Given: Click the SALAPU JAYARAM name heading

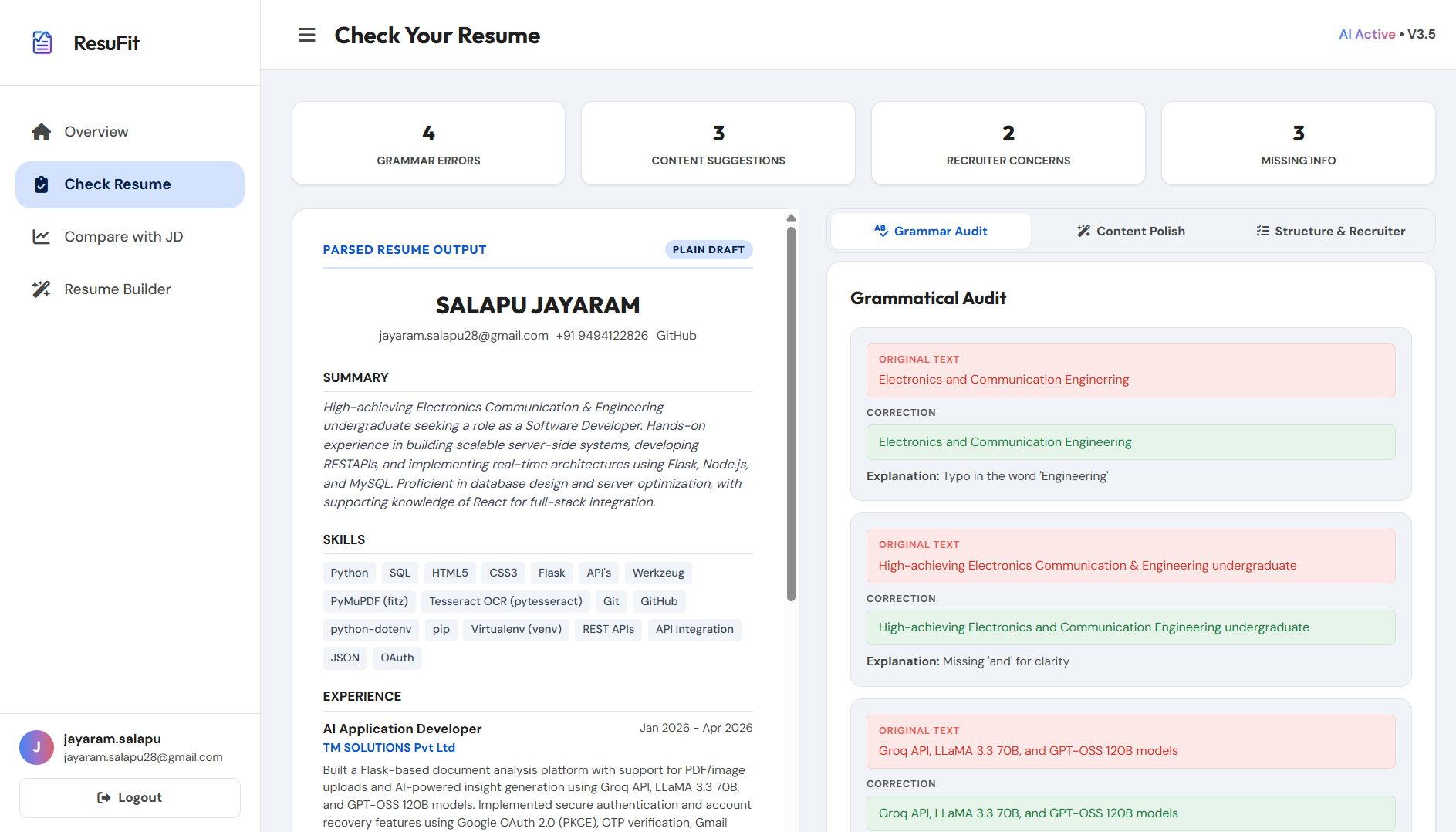Looking at the screenshot, I should click(538, 306).
